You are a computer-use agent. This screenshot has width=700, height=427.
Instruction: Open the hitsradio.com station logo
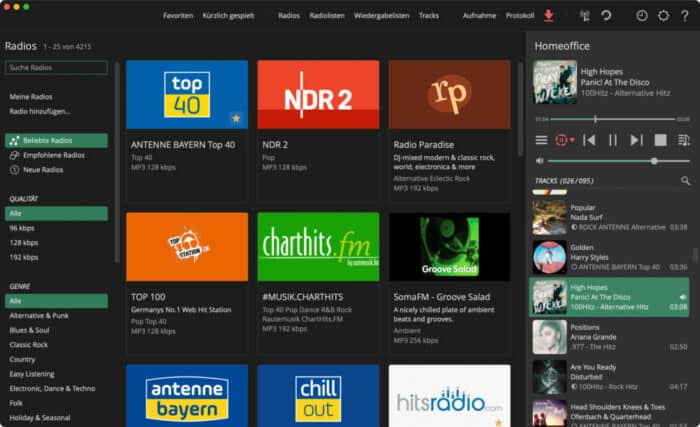(450, 396)
